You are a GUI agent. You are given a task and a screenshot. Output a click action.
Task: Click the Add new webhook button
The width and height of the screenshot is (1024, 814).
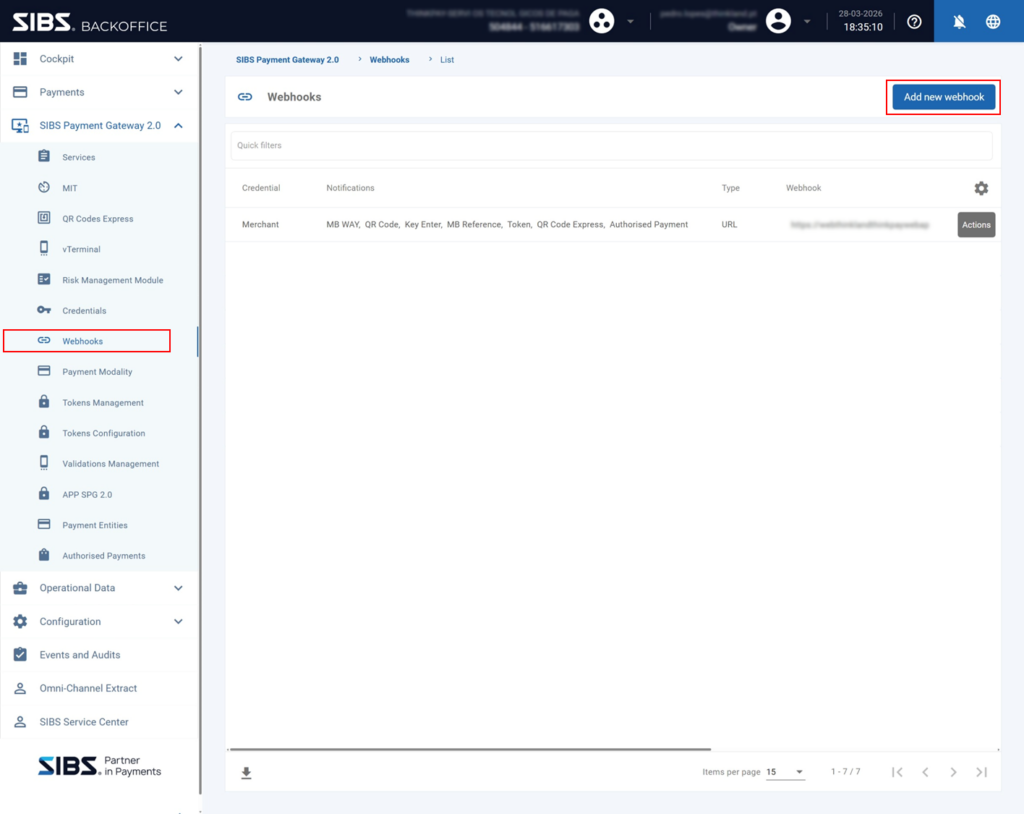pos(943,97)
